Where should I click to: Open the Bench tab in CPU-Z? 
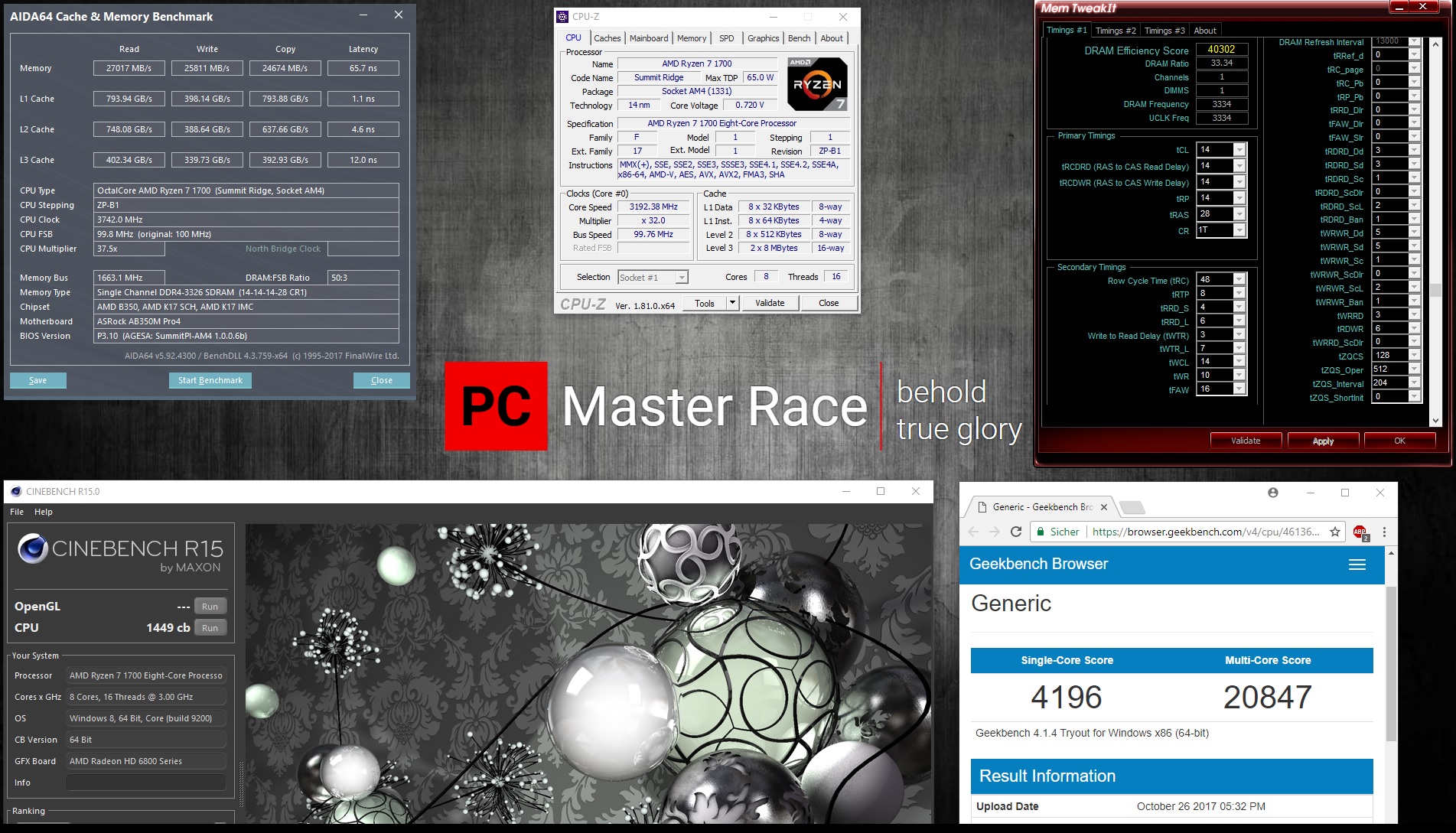799,38
